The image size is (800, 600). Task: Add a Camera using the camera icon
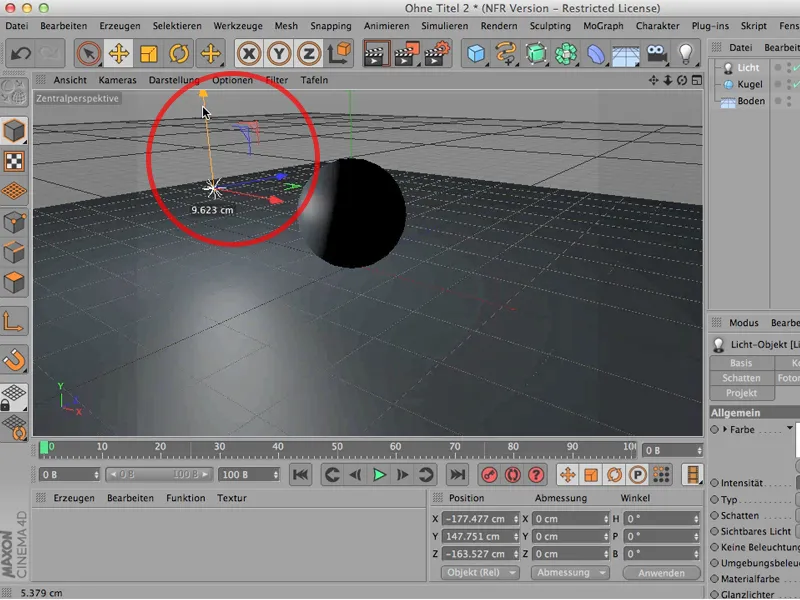pos(655,52)
